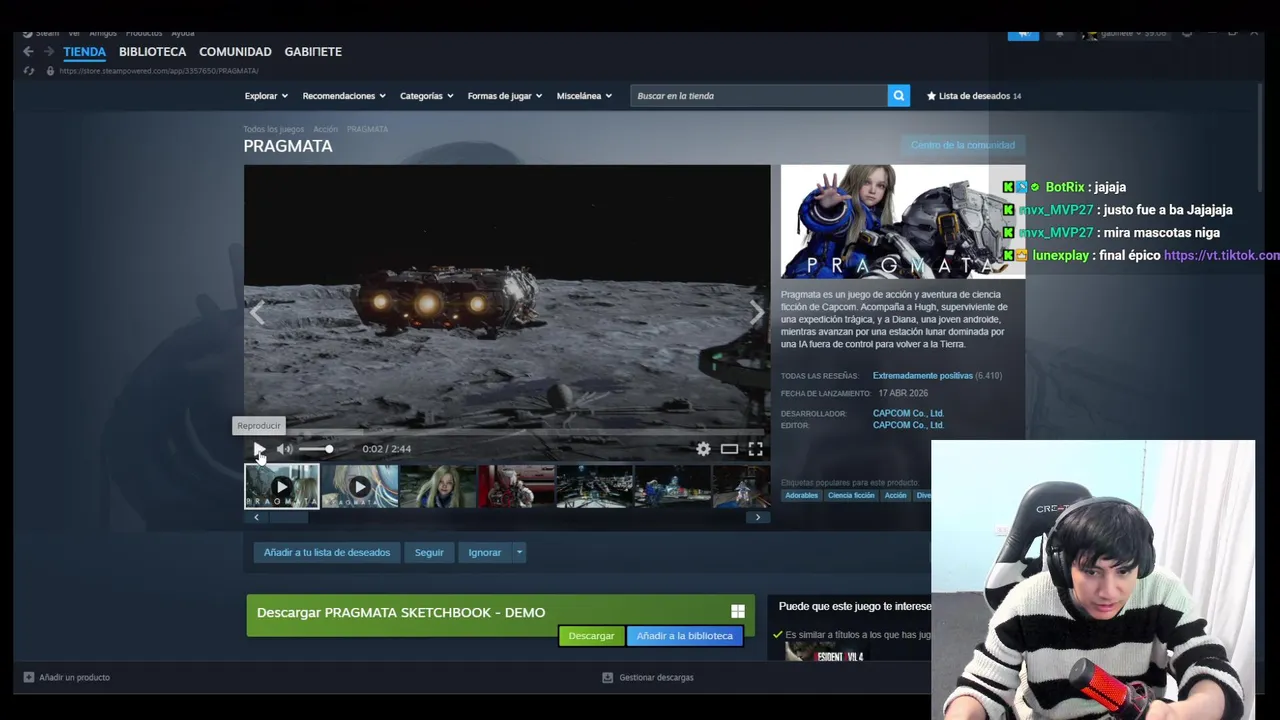Open the COMUNIDAD tab

tap(235, 52)
